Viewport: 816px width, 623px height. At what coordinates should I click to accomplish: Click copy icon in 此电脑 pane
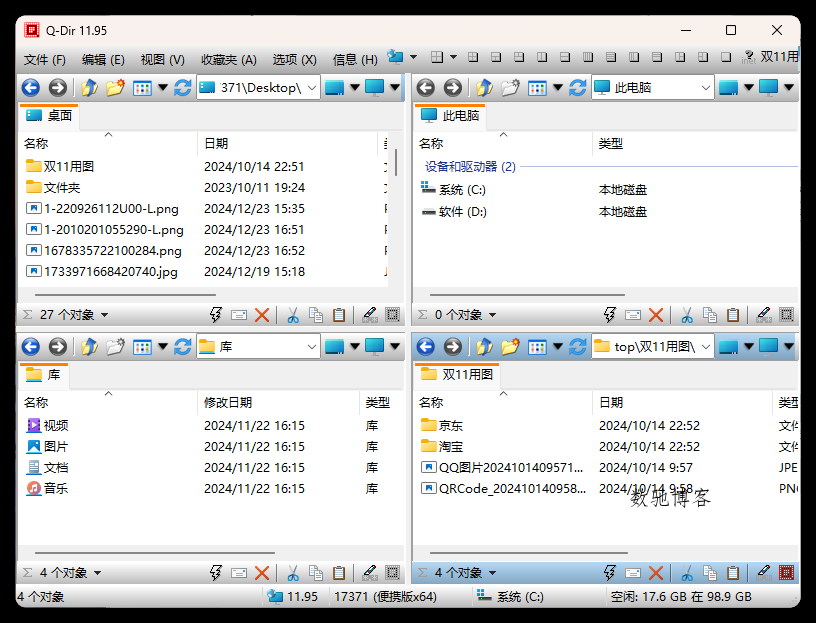pyautogui.click(x=710, y=315)
